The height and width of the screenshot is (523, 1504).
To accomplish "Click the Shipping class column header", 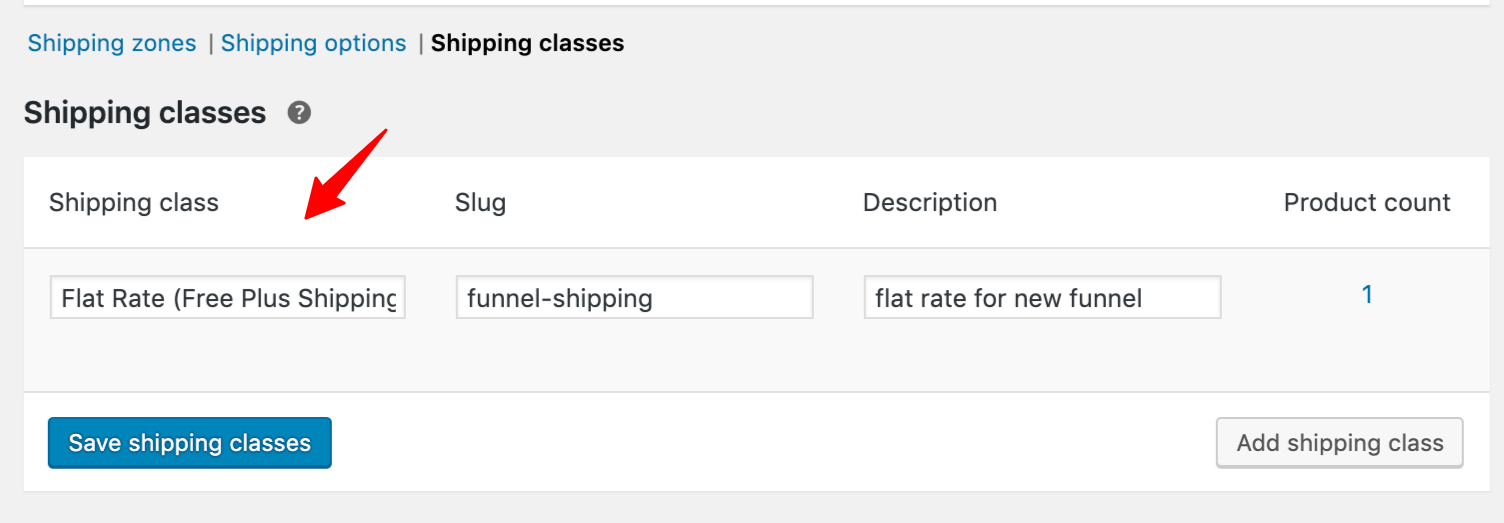I will (134, 203).
